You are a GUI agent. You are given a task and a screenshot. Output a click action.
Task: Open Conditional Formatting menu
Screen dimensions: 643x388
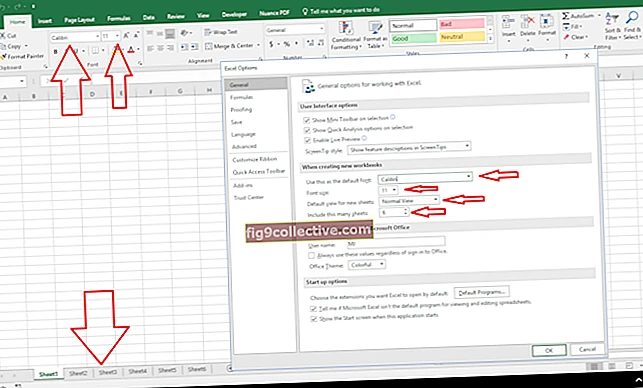(x=346, y=36)
